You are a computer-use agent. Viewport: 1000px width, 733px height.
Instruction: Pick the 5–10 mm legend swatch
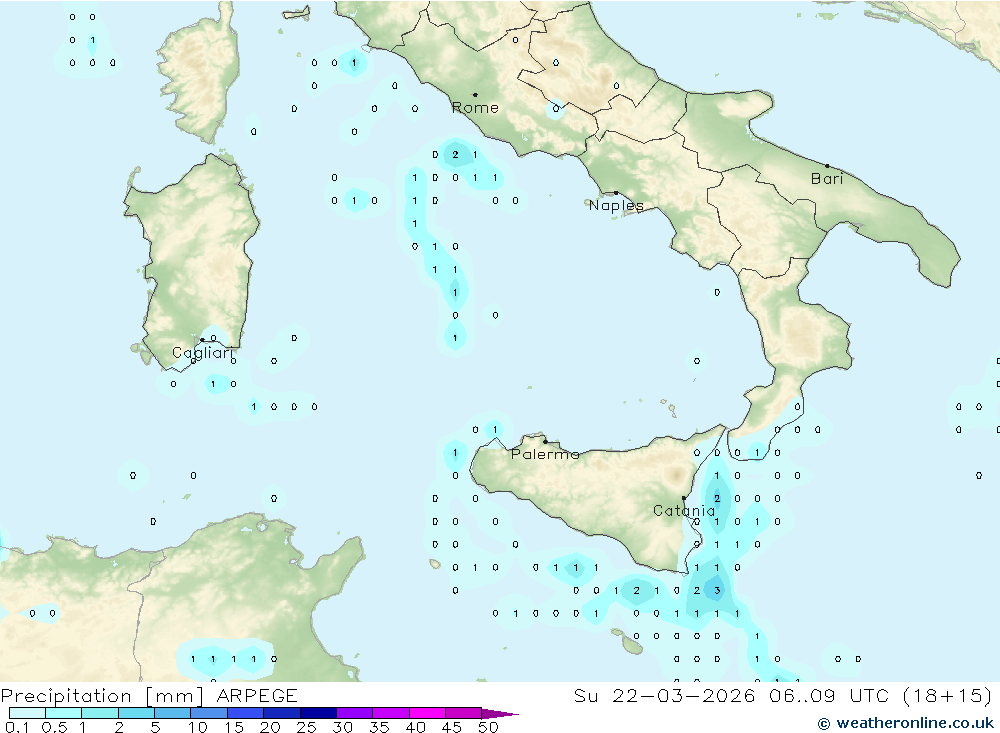(173, 713)
